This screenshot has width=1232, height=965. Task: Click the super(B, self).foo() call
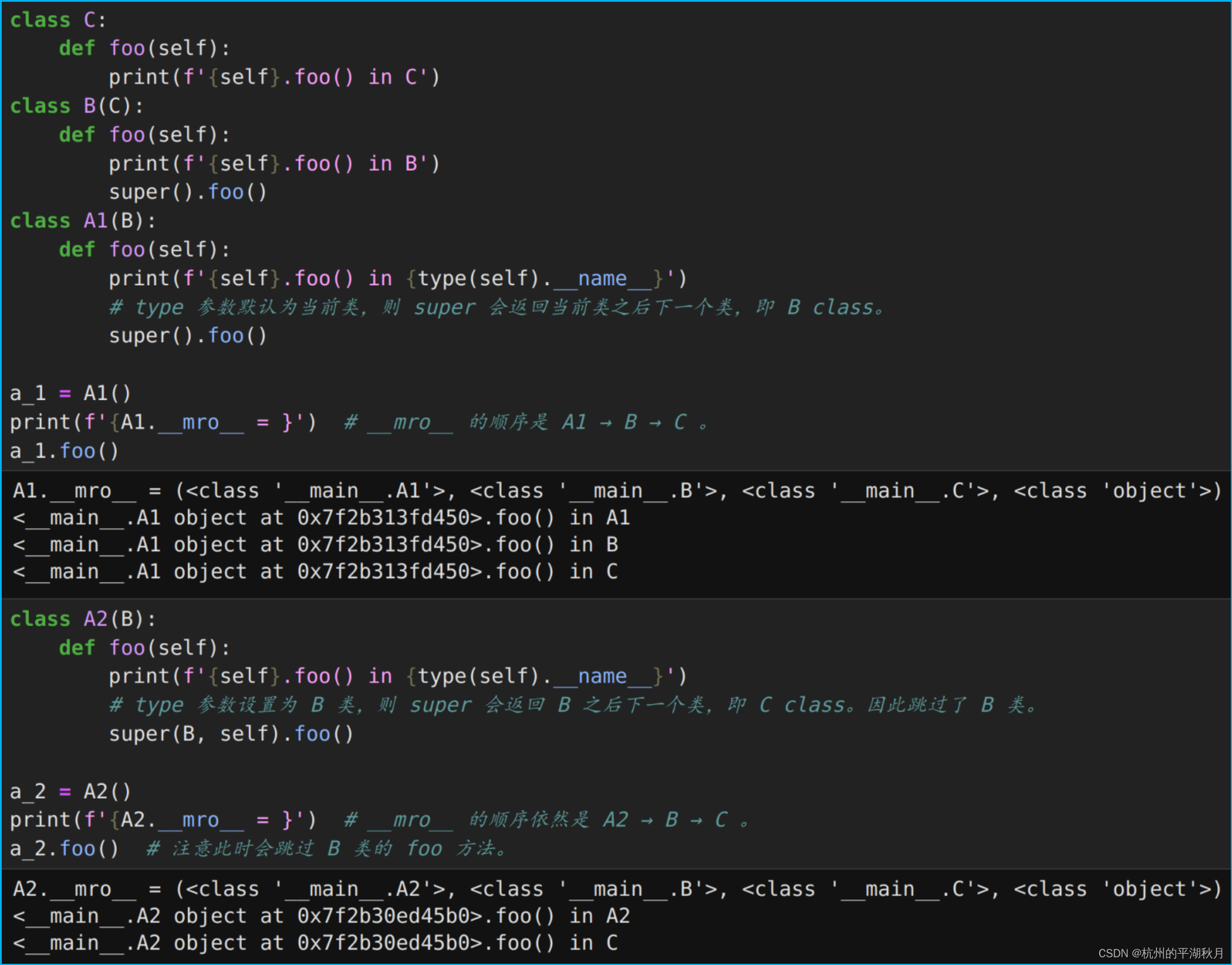tap(229, 733)
